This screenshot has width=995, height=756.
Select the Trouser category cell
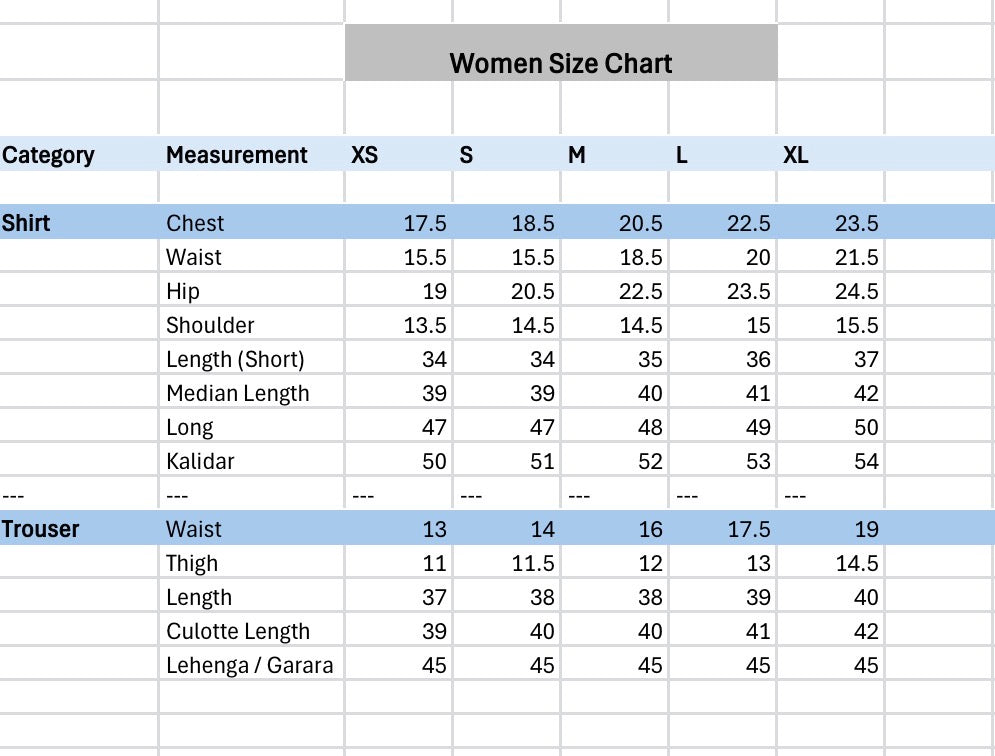coord(79,528)
